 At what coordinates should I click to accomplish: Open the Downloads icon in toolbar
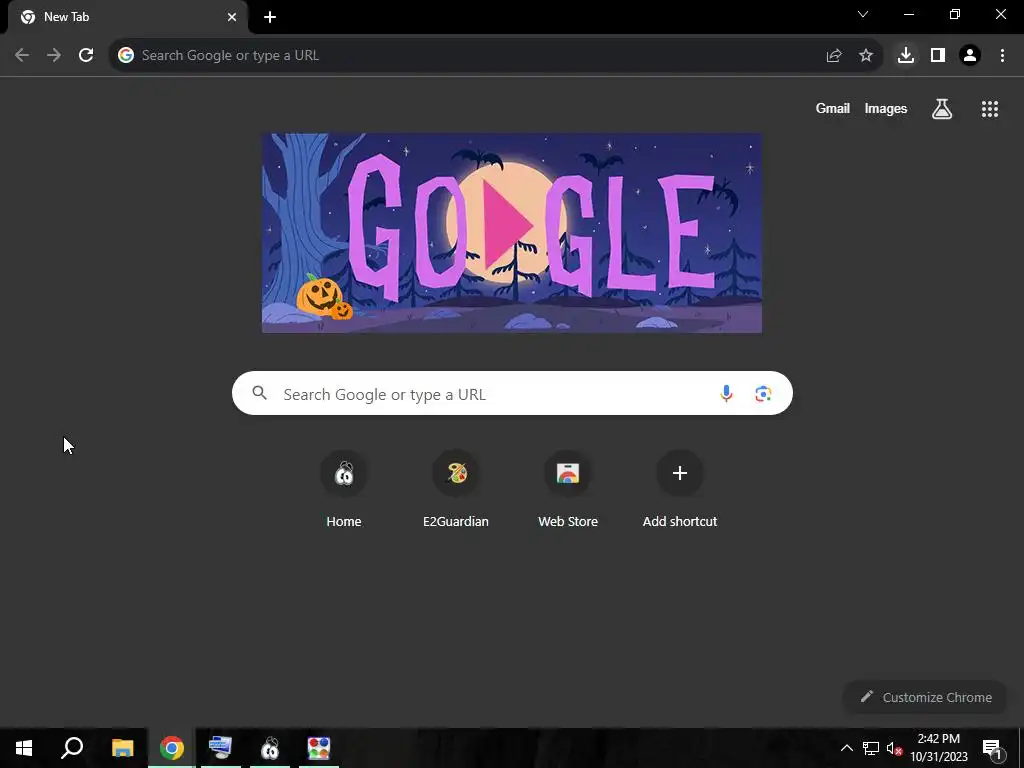(906, 56)
